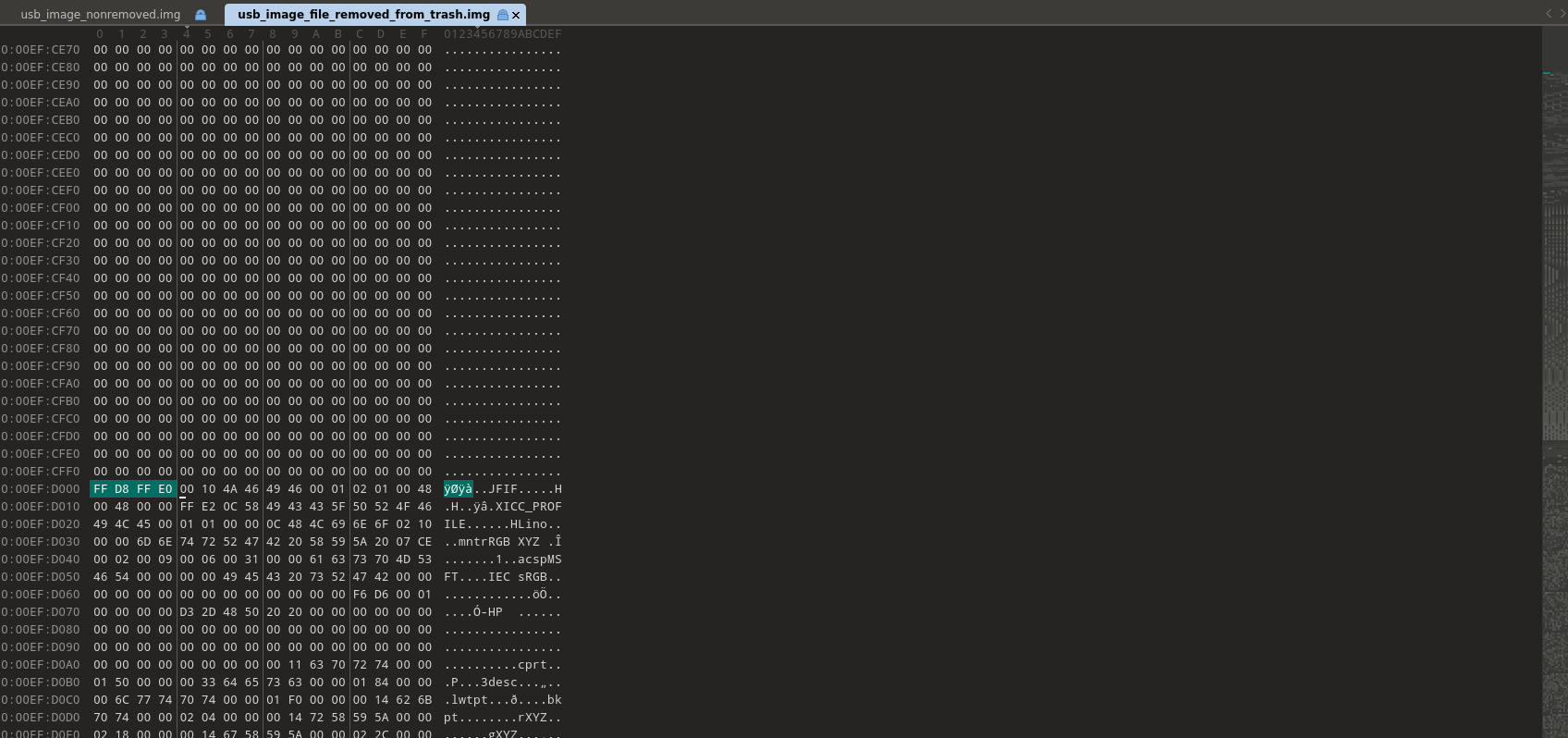Switch to usb_image_nonremoved.img tab
Screen dimensions: 1568x738
pyautogui.click(x=100, y=15)
